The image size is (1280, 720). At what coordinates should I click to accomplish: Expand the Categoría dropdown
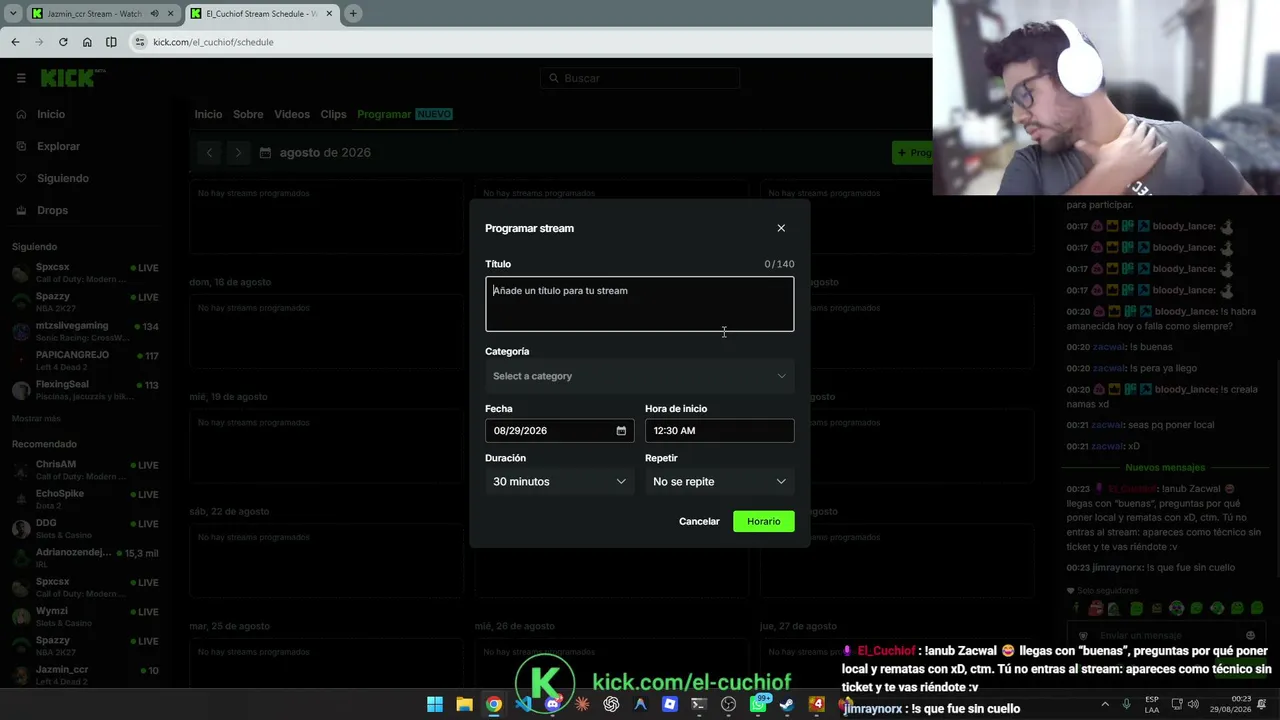(x=639, y=376)
